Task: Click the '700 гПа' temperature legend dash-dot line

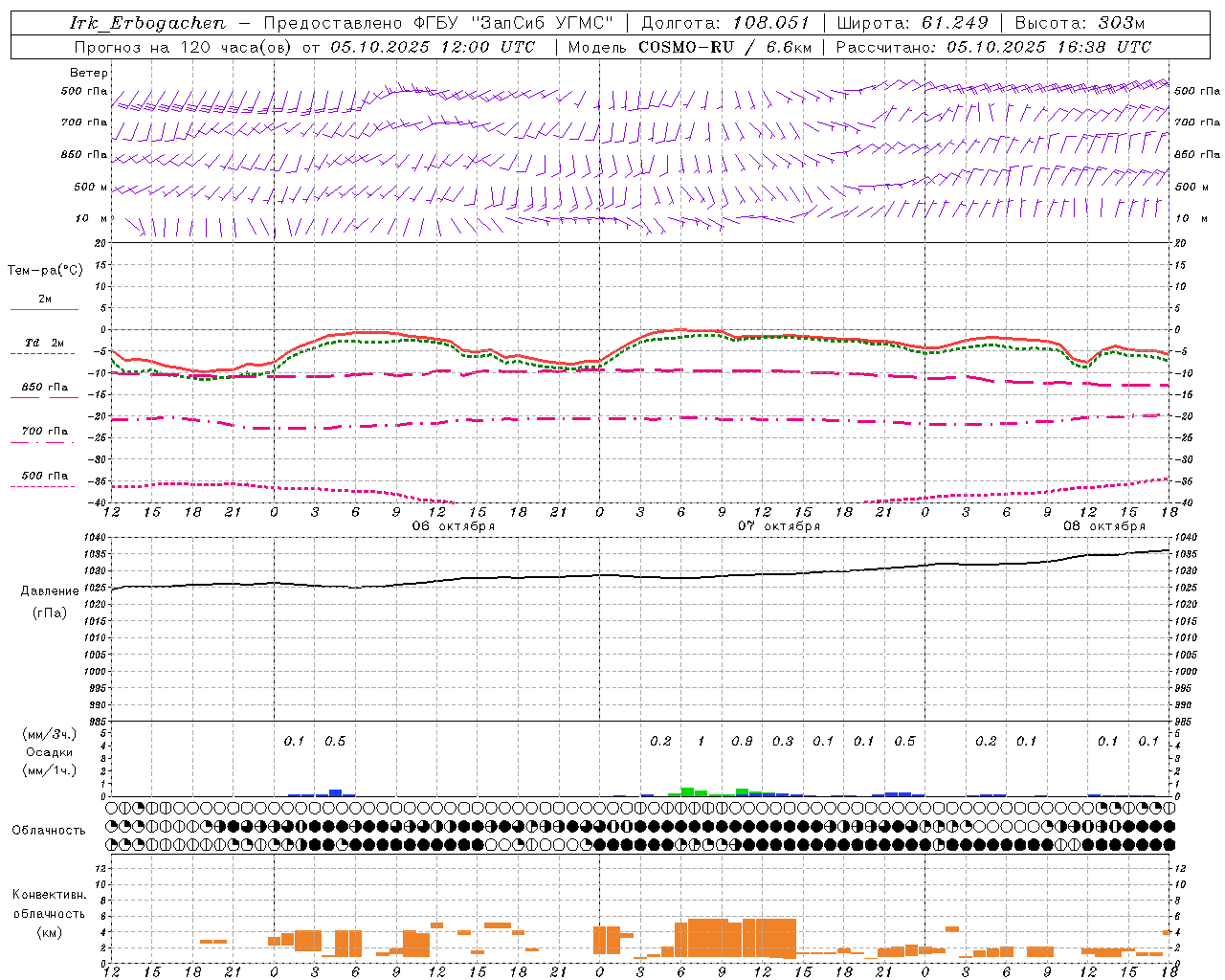Action: (x=42, y=442)
